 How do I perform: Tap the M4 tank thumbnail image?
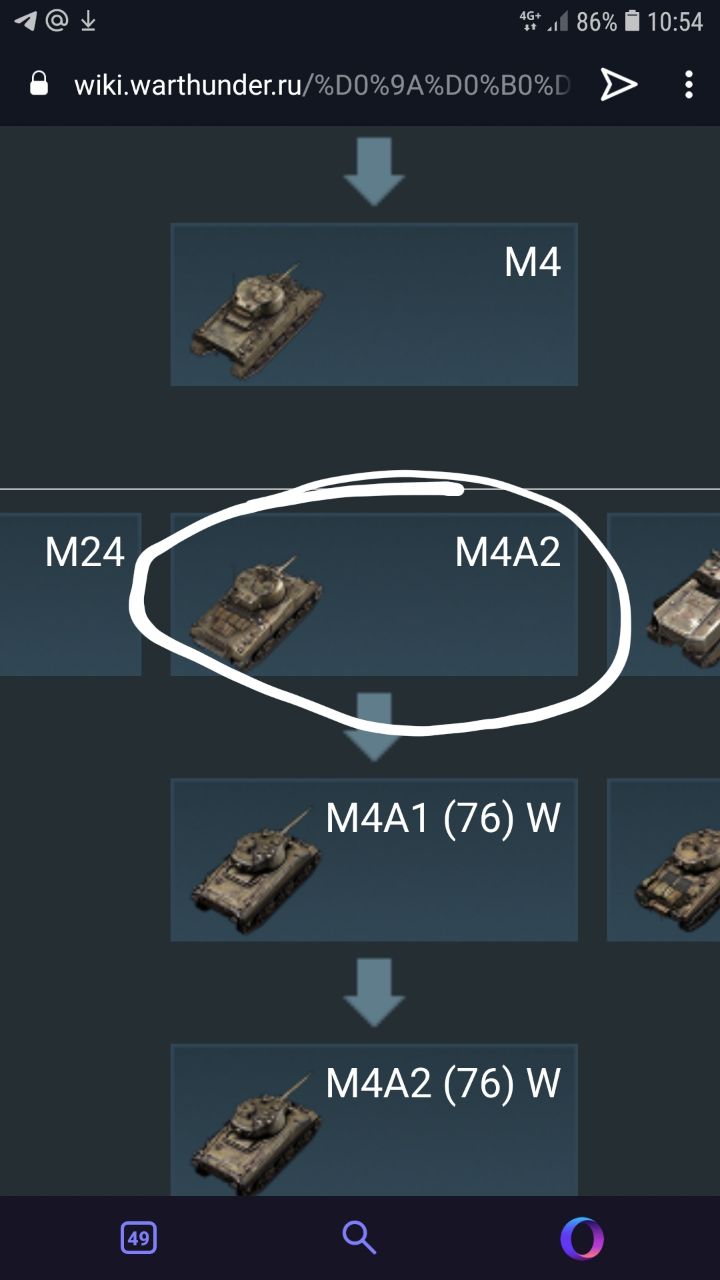pyautogui.click(x=257, y=319)
